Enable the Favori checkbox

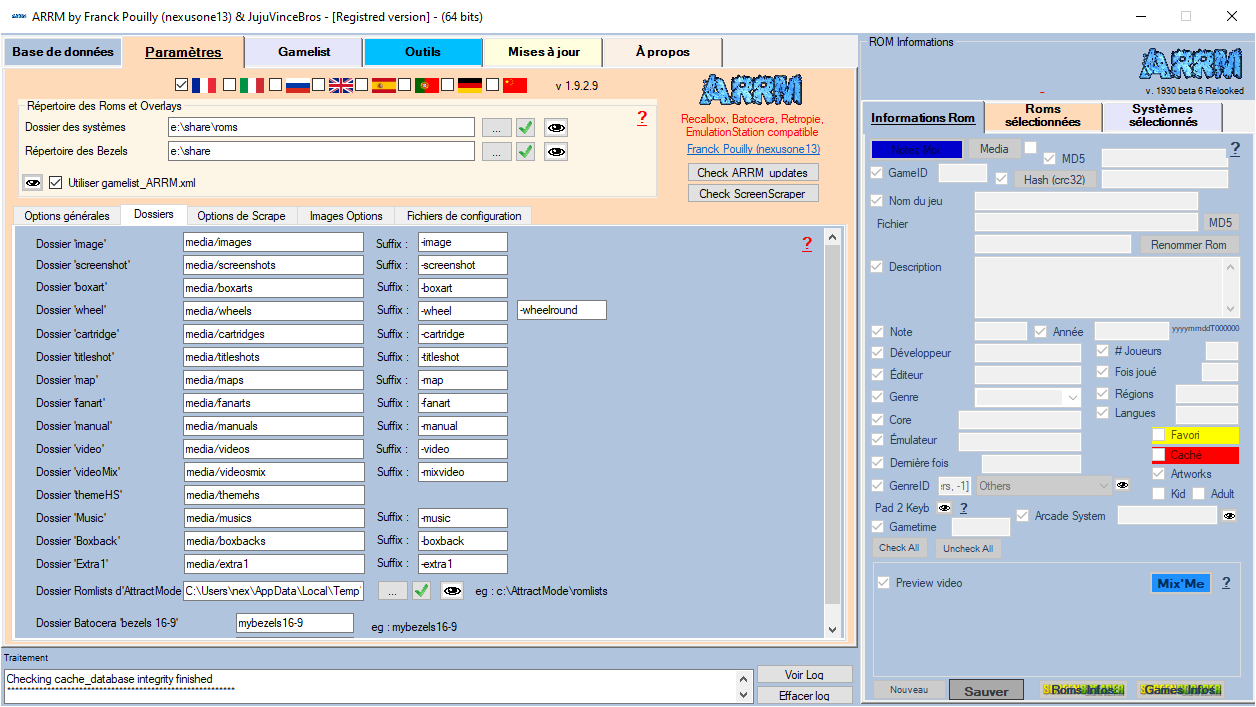click(x=1159, y=435)
